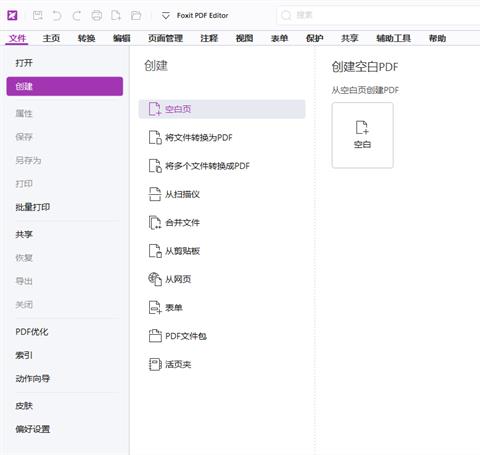Select 动作向导 in the file sidebar
Image resolution: width=480 pixels, height=455 pixels.
[33, 379]
